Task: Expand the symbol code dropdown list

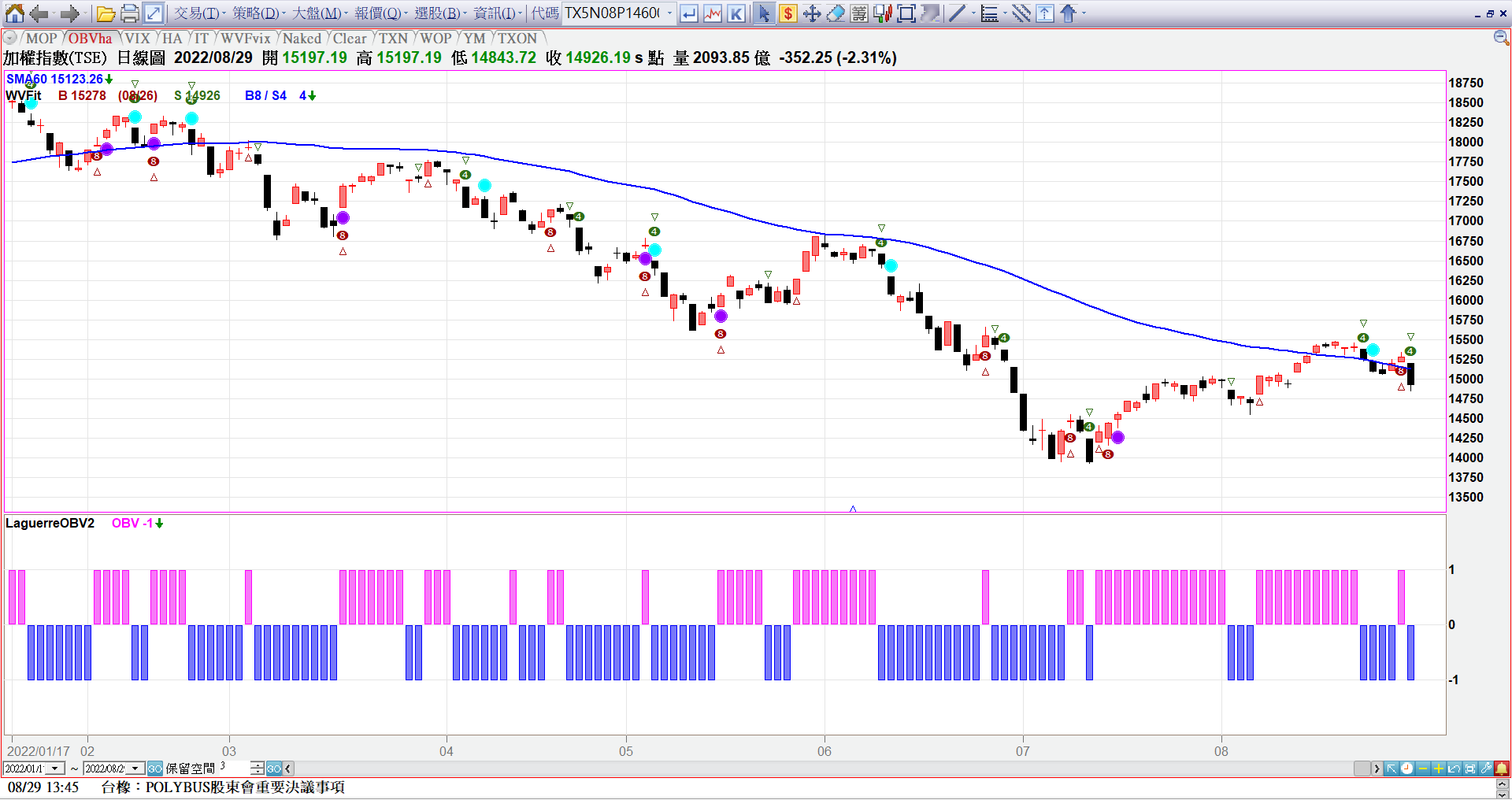Action: 669,13
